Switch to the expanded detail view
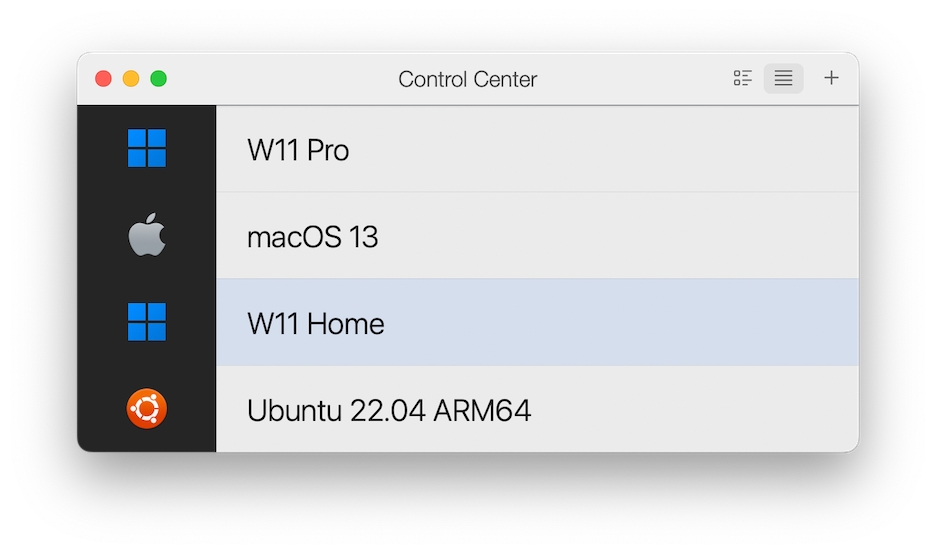This screenshot has height=554, width=936. pos(742,78)
